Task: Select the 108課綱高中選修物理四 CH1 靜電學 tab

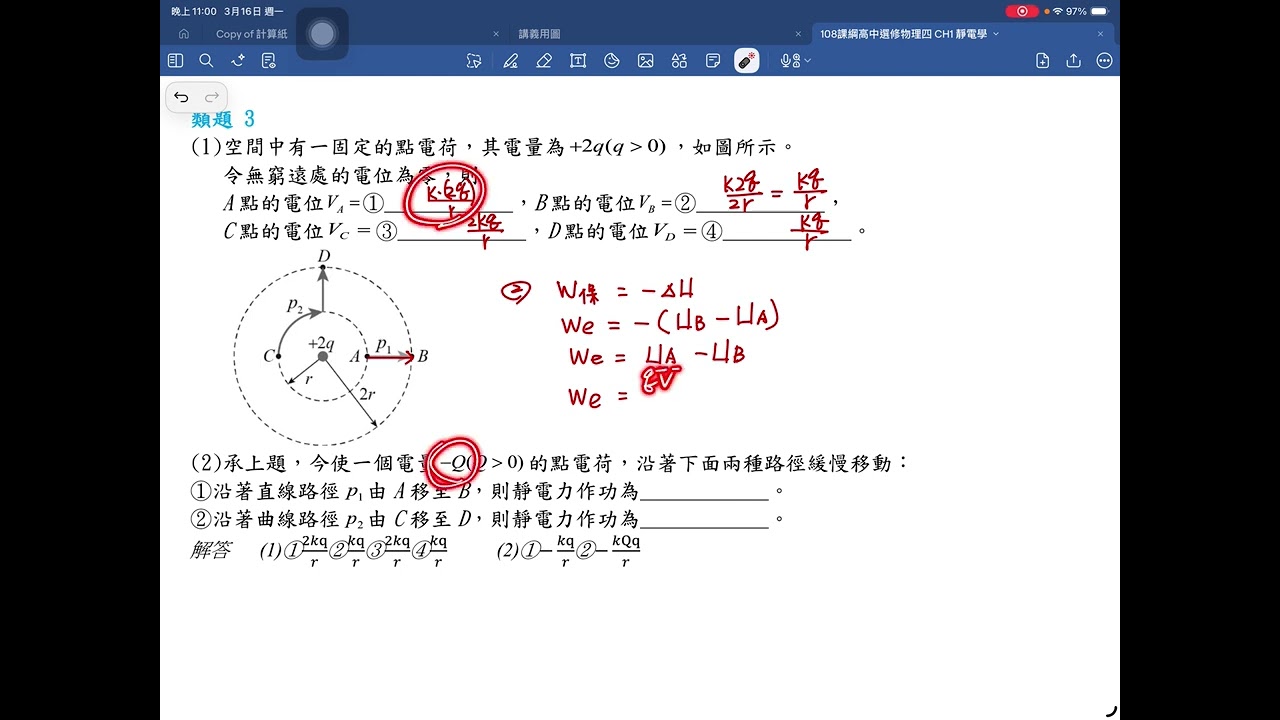Action: pyautogui.click(x=903, y=34)
